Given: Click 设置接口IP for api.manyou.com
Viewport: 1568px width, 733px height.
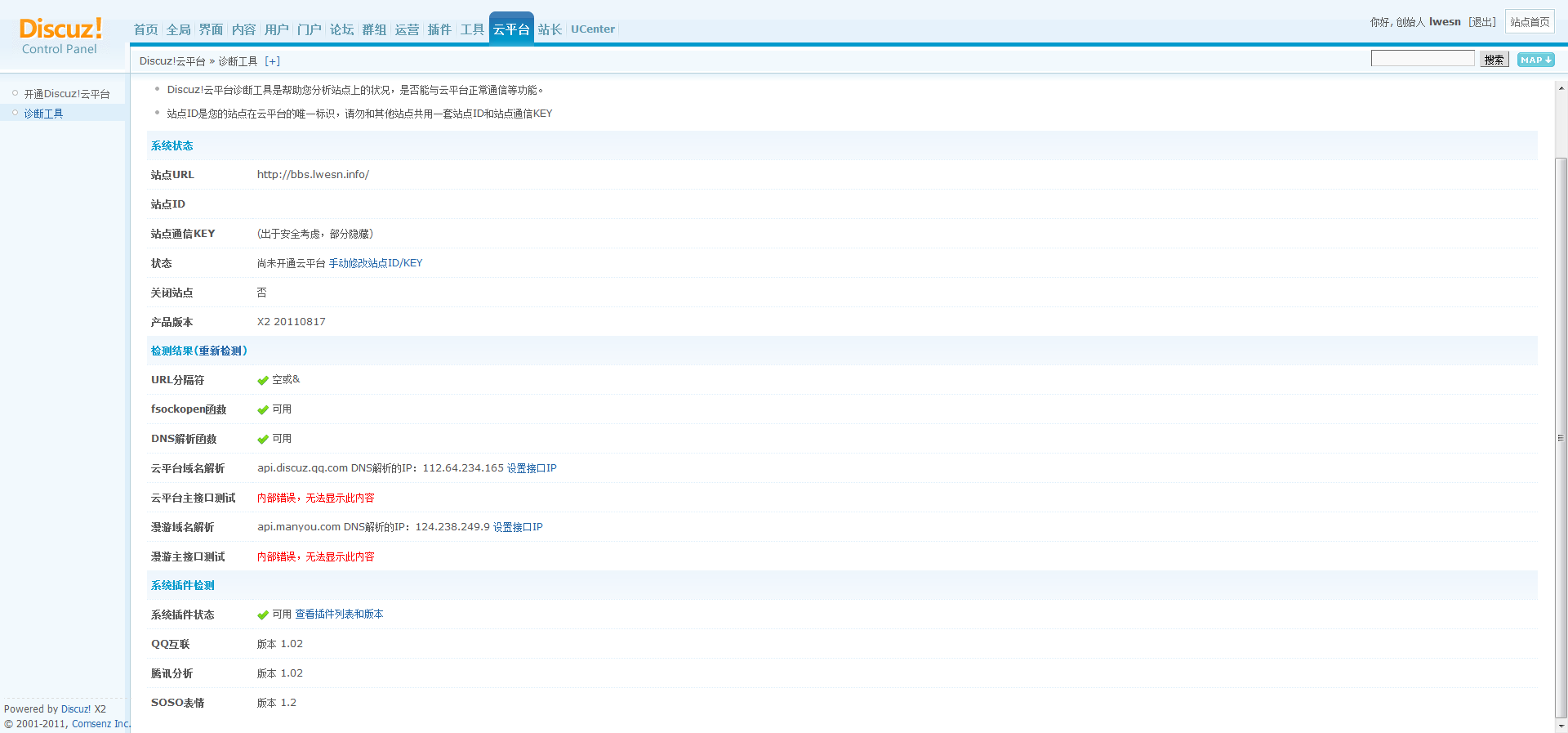Looking at the screenshot, I should [518, 527].
